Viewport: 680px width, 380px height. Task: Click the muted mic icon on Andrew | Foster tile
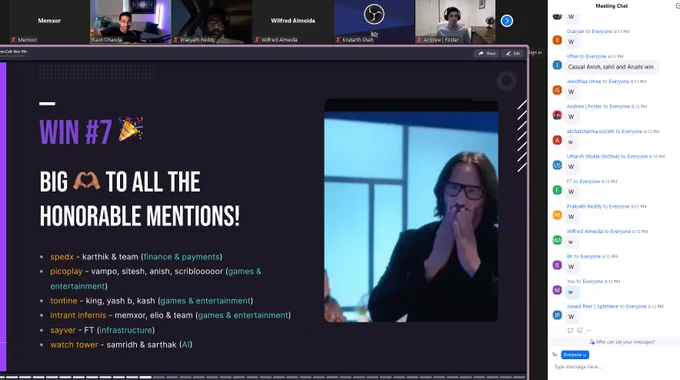coord(420,39)
